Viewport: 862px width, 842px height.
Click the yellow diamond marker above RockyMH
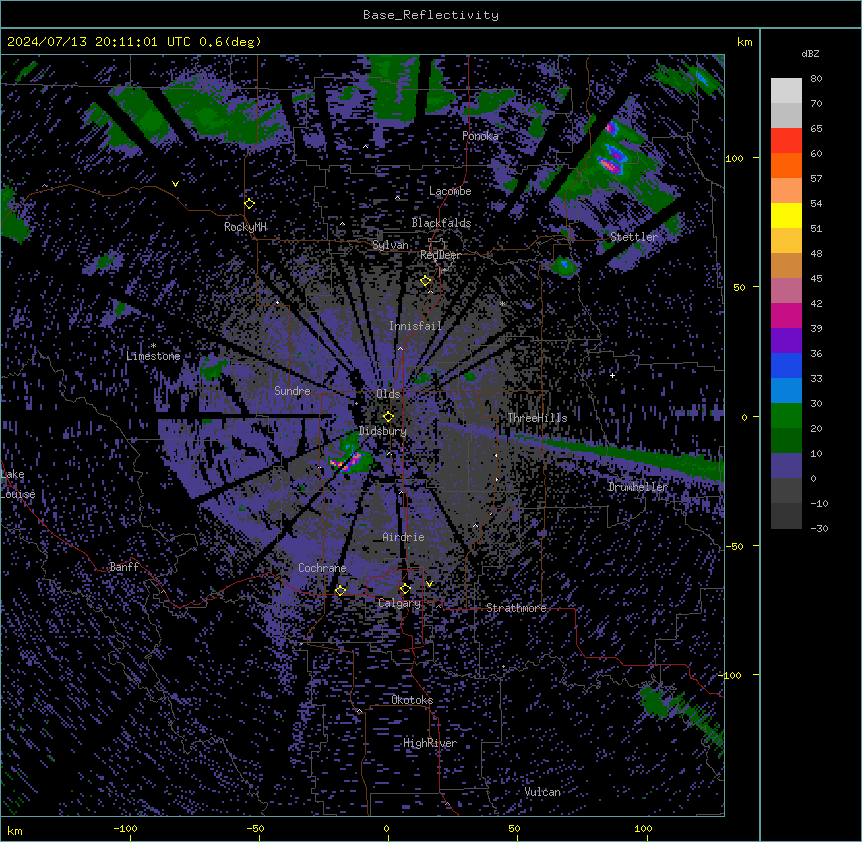[249, 204]
